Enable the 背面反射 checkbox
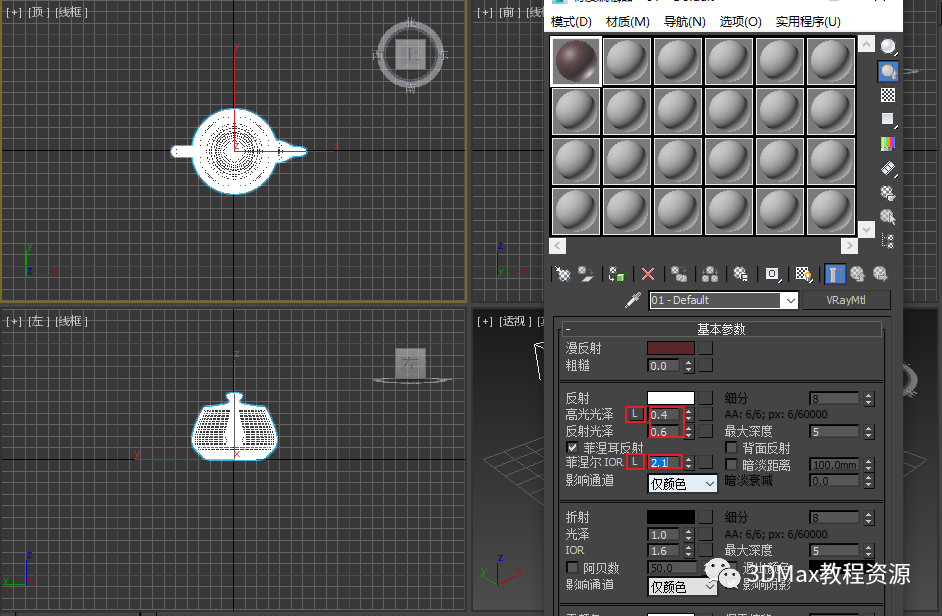Screen dimensions: 942x616 [732, 448]
